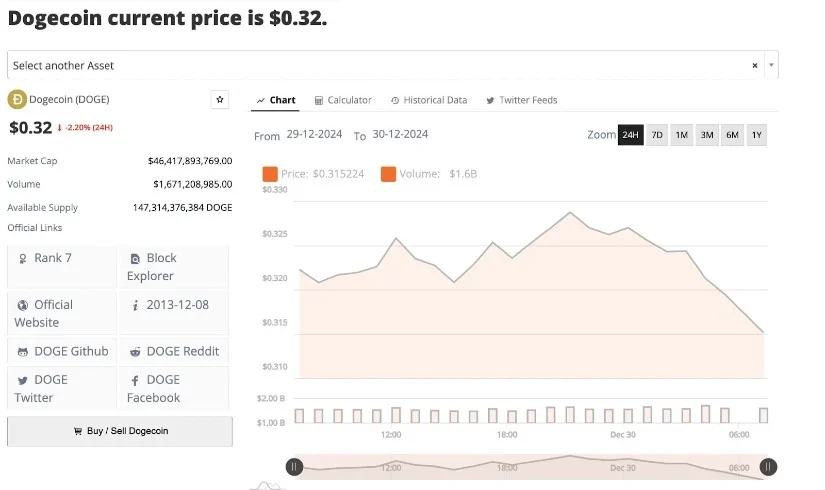
Task: Select the 7D zoom range
Action: 657,135
